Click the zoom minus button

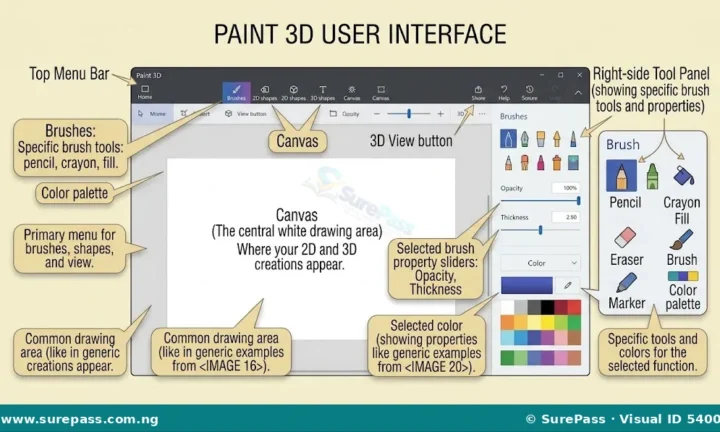click(x=377, y=114)
